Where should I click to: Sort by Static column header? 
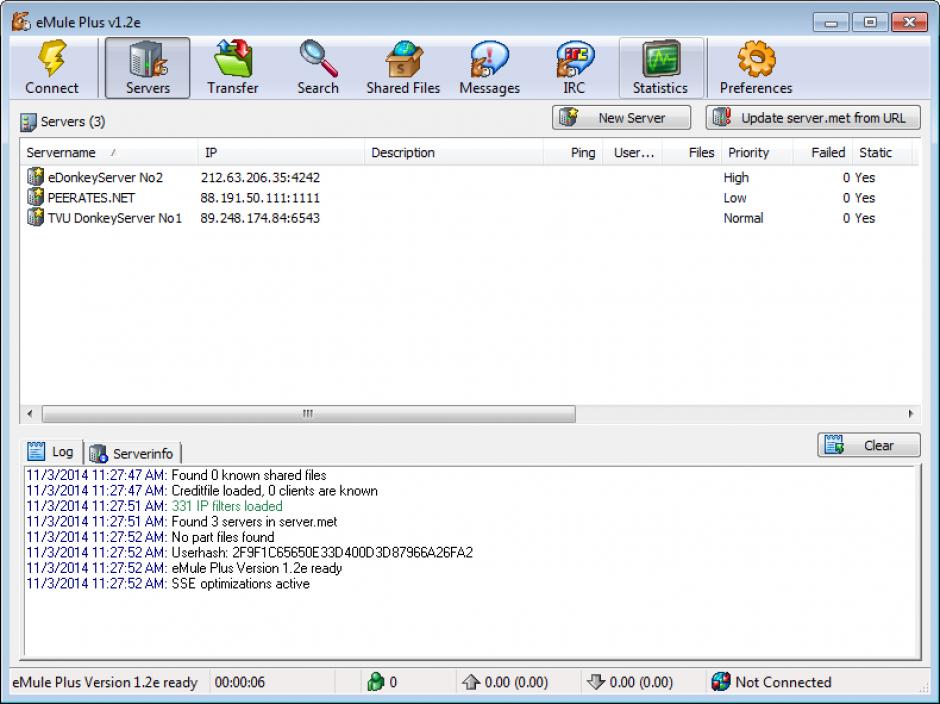[882, 152]
